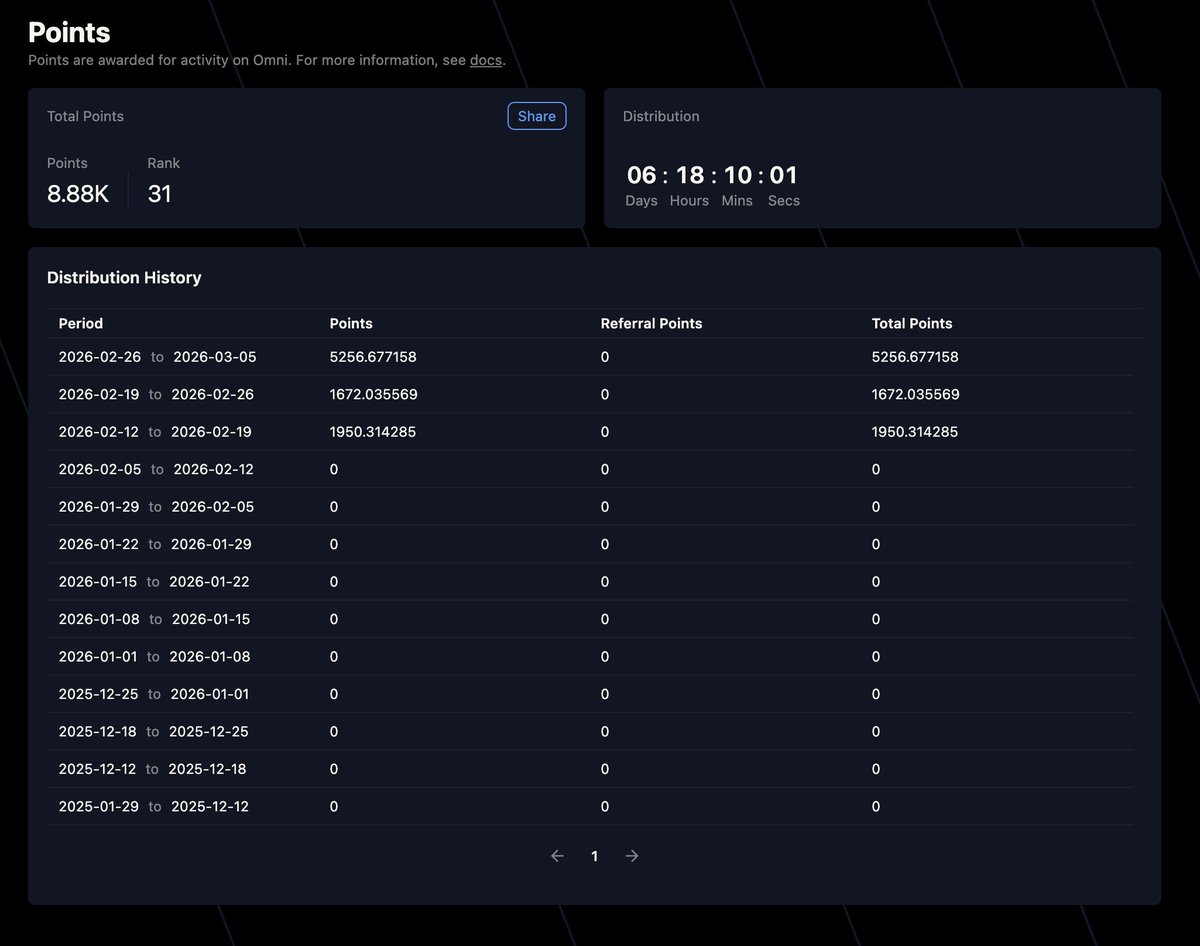The width and height of the screenshot is (1200, 946).
Task: Click the Distribution countdown timer
Action: click(x=711, y=175)
